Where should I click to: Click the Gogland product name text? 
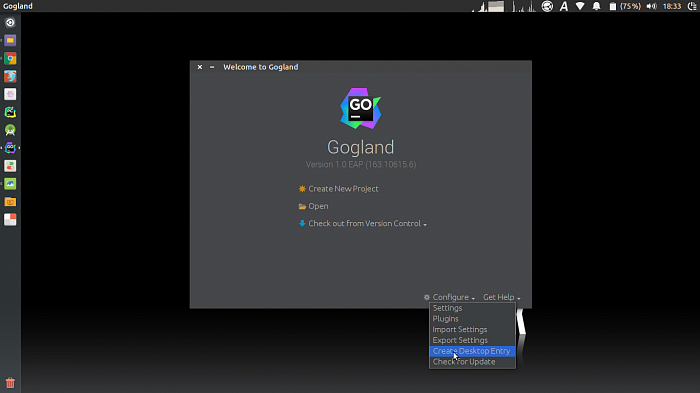[x=361, y=147]
